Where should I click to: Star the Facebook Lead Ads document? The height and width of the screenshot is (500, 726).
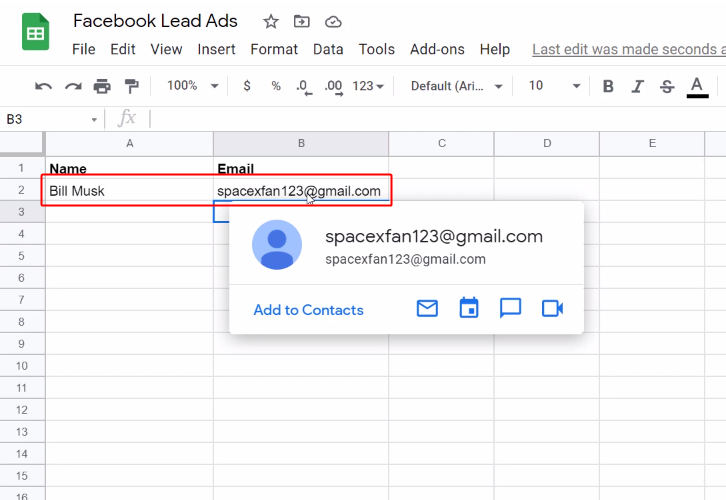click(271, 21)
